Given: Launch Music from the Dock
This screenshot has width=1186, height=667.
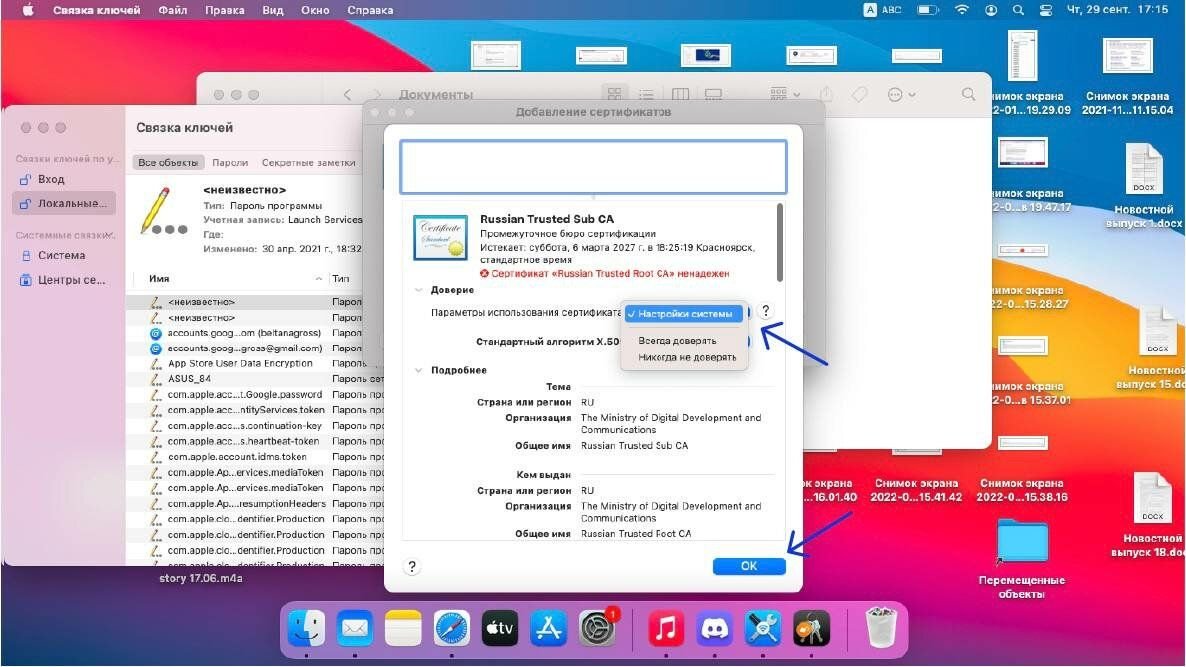Looking at the screenshot, I should coord(666,628).
